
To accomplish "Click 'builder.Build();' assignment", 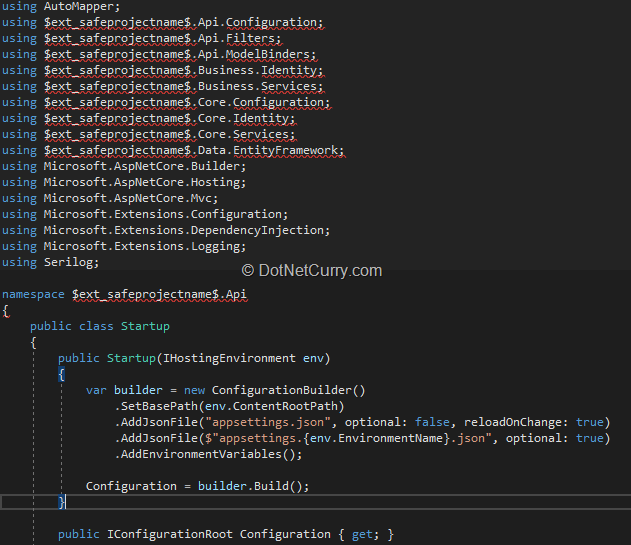I will (254, 486).
